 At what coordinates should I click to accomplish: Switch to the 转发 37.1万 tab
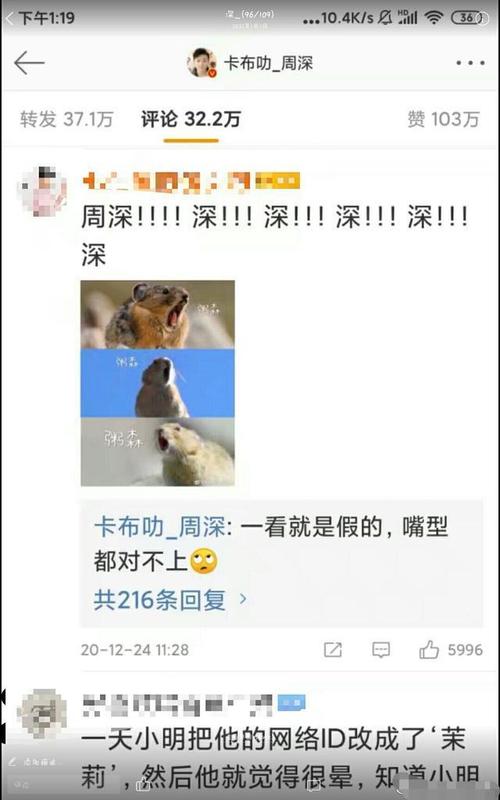(x=66, y=119)
